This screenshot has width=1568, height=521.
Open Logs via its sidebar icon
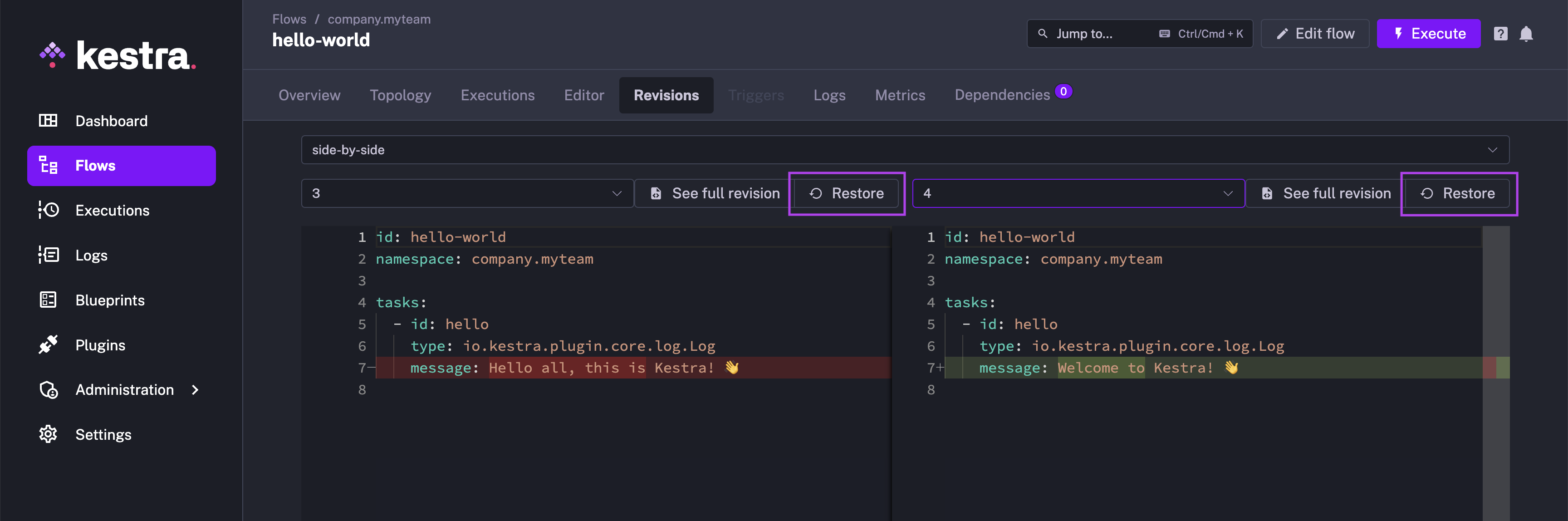48,255
